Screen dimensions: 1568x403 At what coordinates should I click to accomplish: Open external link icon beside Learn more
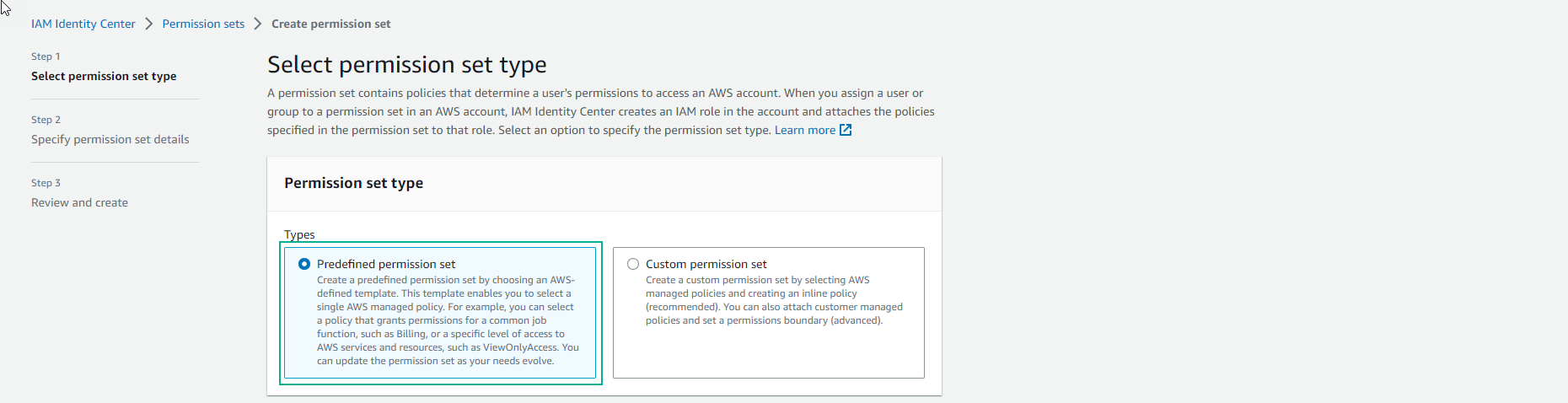pos(846,130)
